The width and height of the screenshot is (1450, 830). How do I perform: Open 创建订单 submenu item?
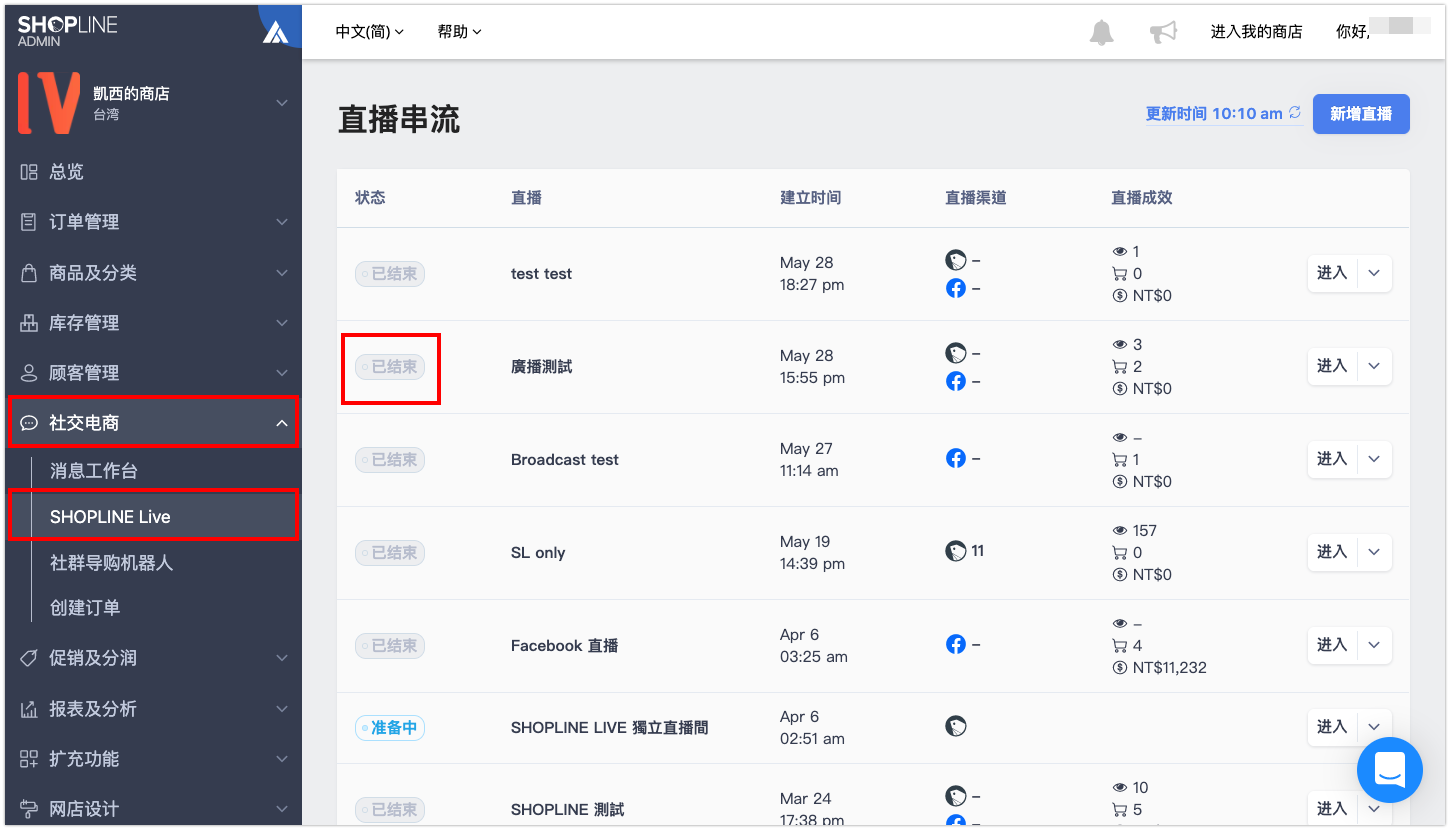[x=85, y=608]
